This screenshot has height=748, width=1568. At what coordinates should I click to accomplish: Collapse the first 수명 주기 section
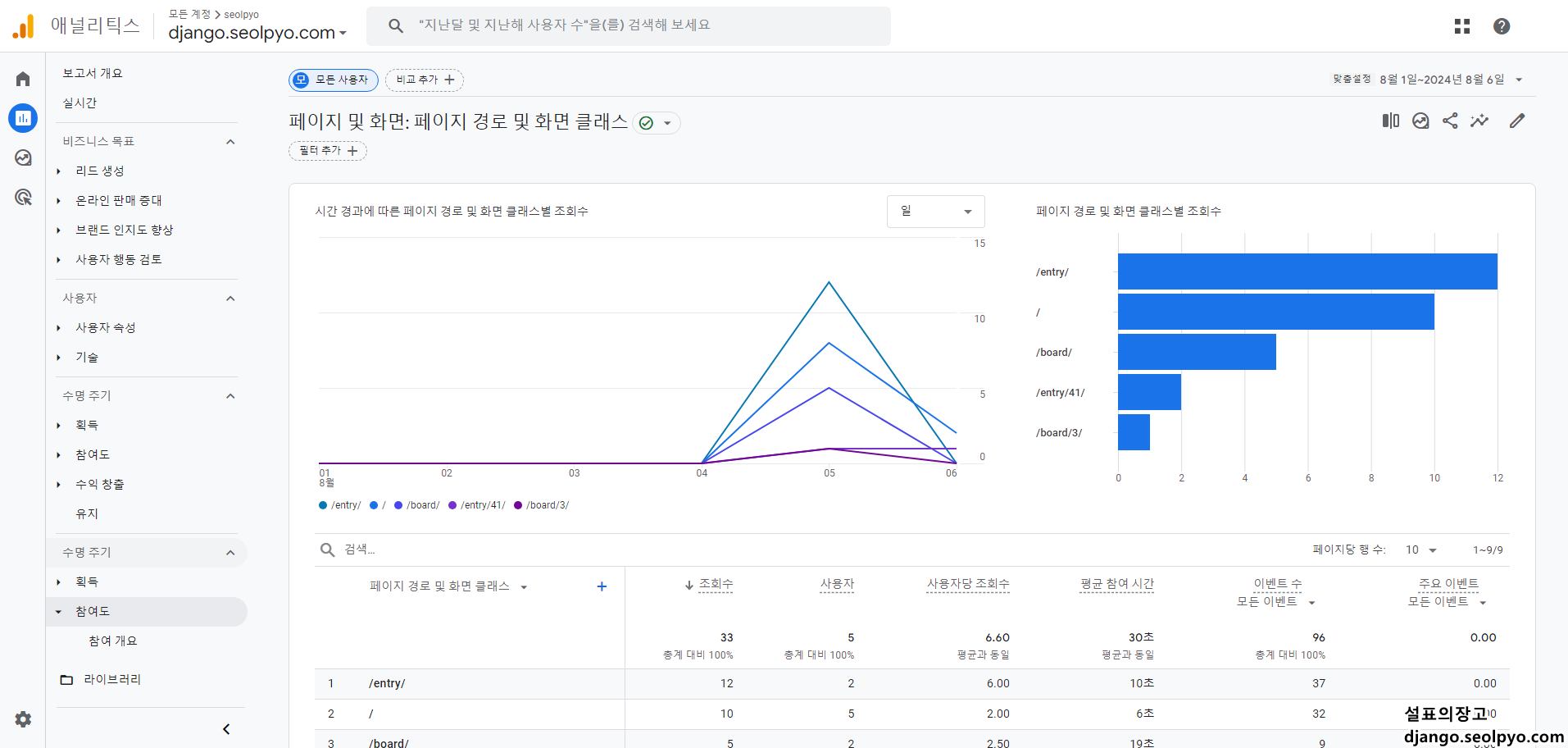coord(230,396)
